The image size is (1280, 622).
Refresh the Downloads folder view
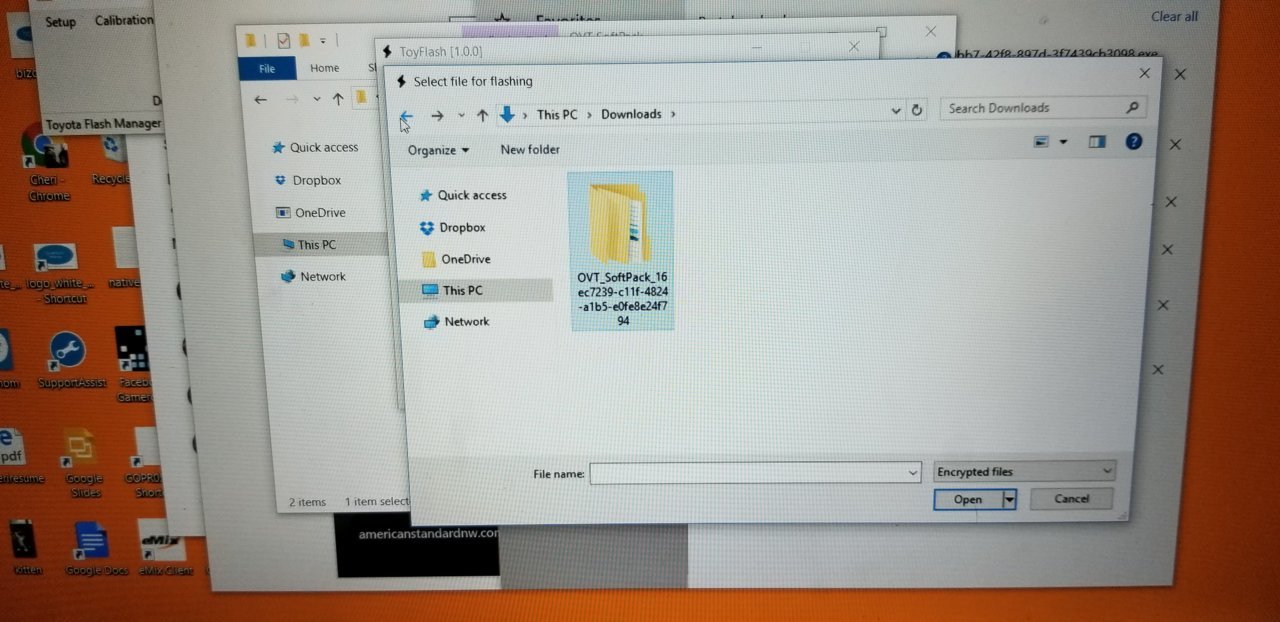coord(917,110)
